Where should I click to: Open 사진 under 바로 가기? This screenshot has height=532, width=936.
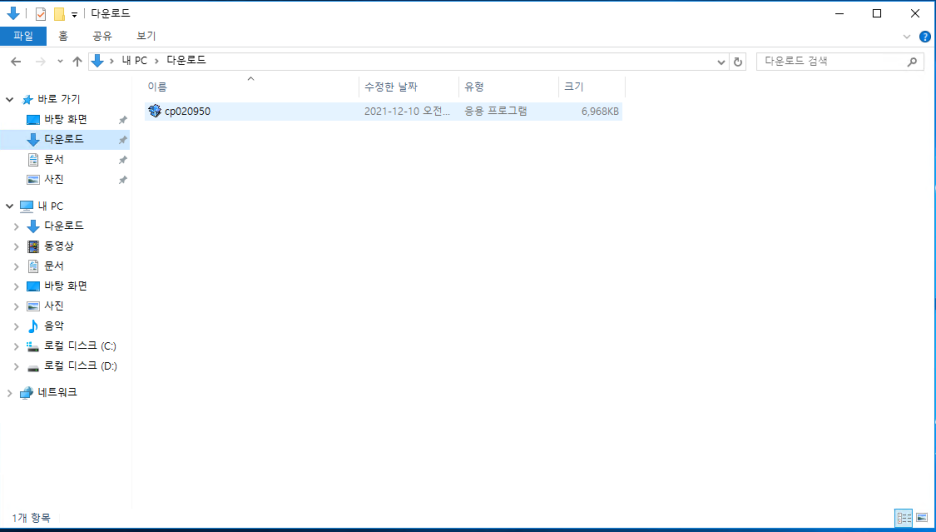54,180
